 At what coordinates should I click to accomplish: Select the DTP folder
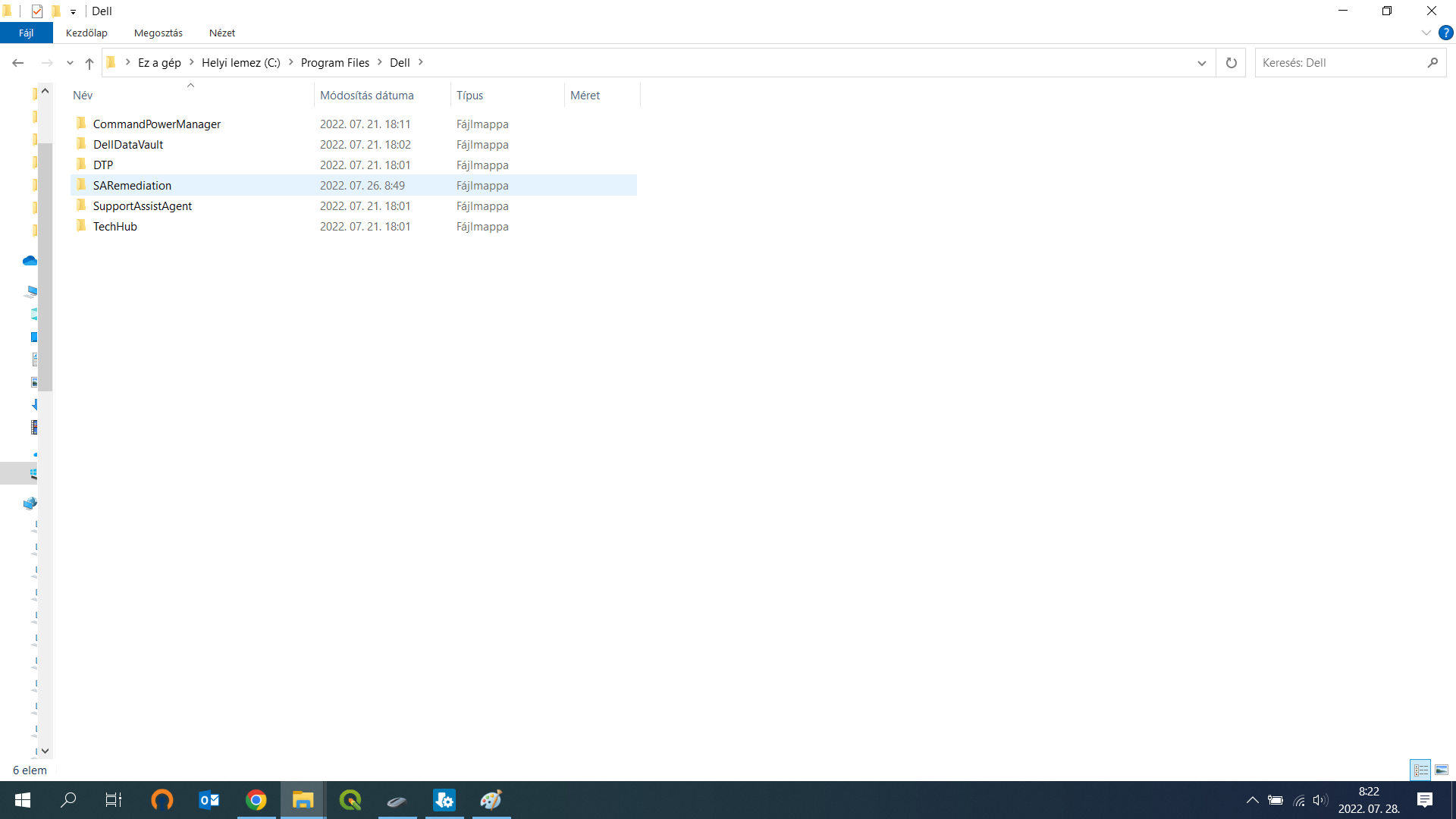353,165
